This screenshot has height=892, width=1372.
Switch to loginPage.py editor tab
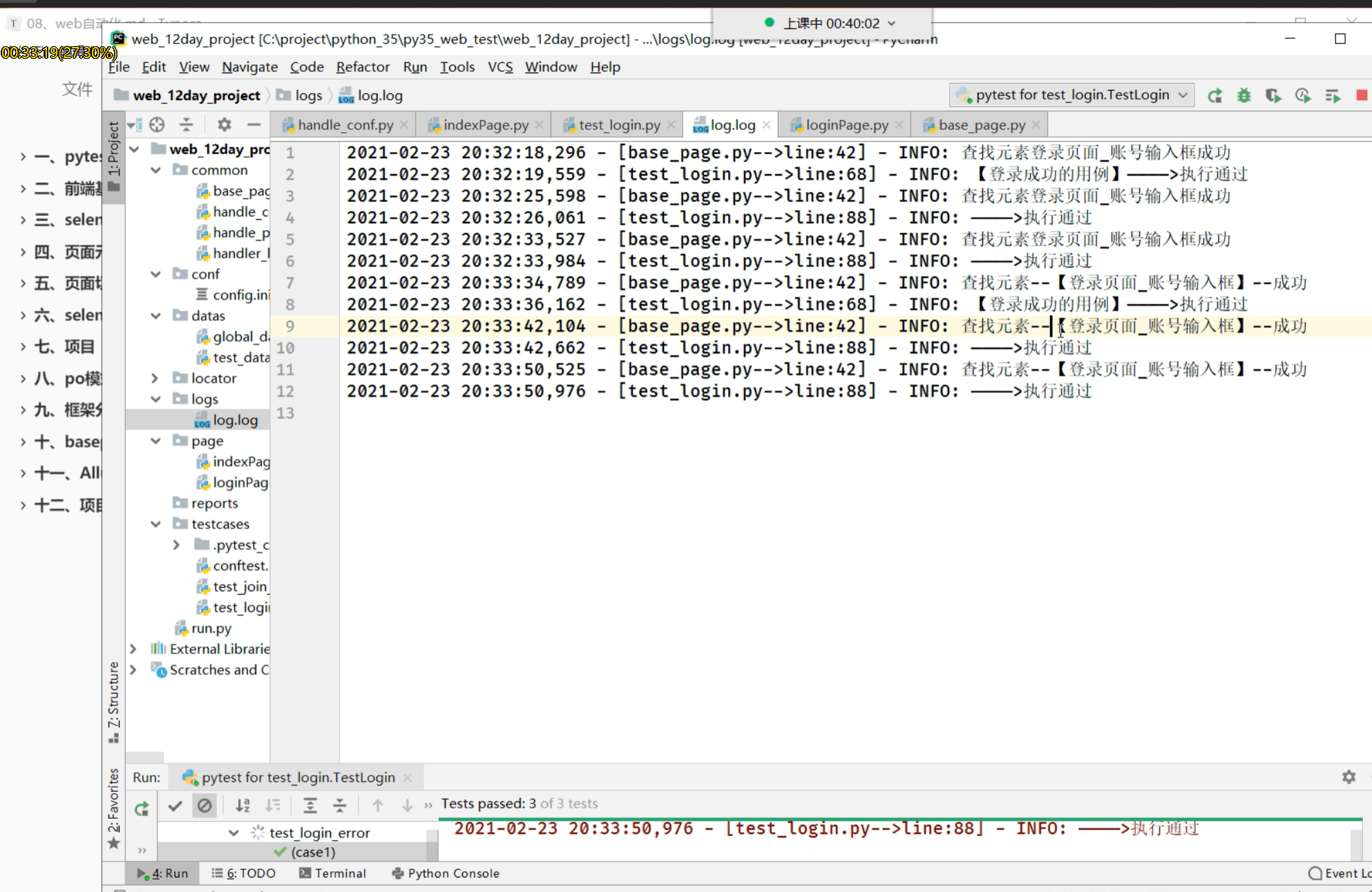pos(847,125)
